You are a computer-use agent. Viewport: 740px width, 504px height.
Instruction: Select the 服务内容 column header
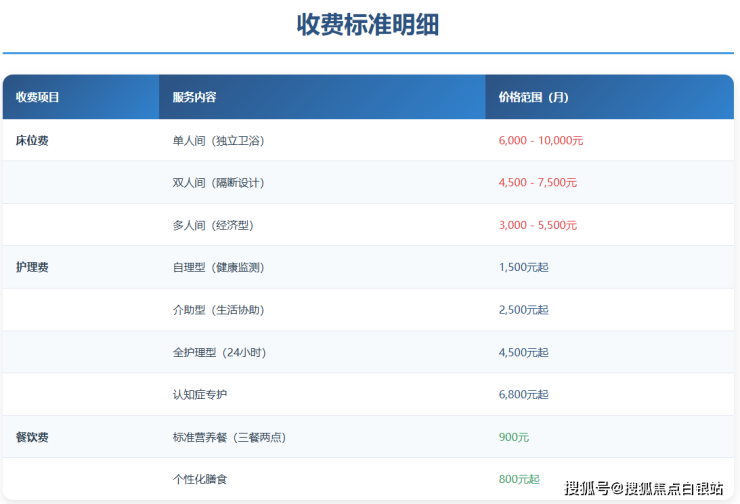point(194,97)
